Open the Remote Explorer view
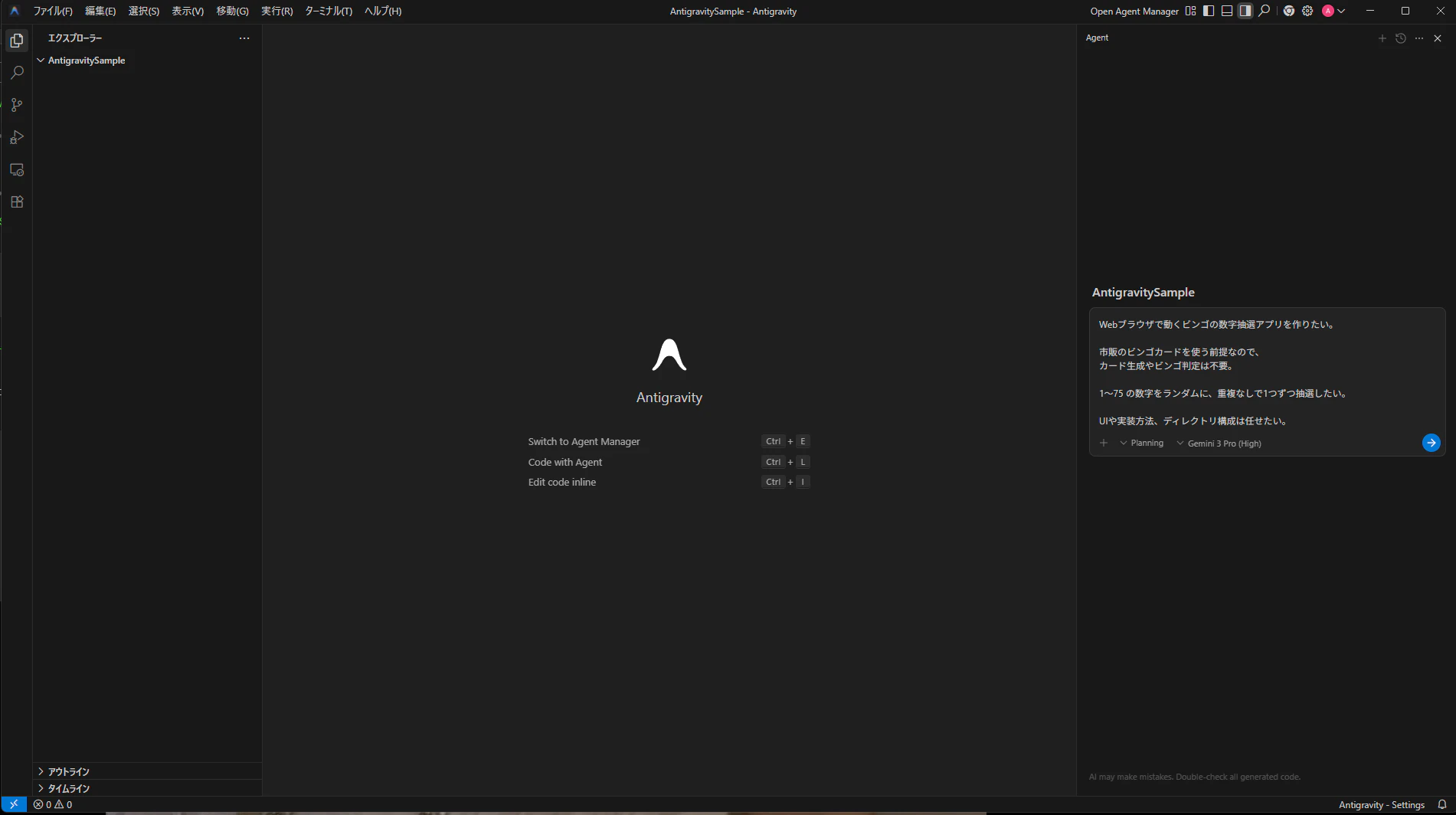 tap(17, 170)
